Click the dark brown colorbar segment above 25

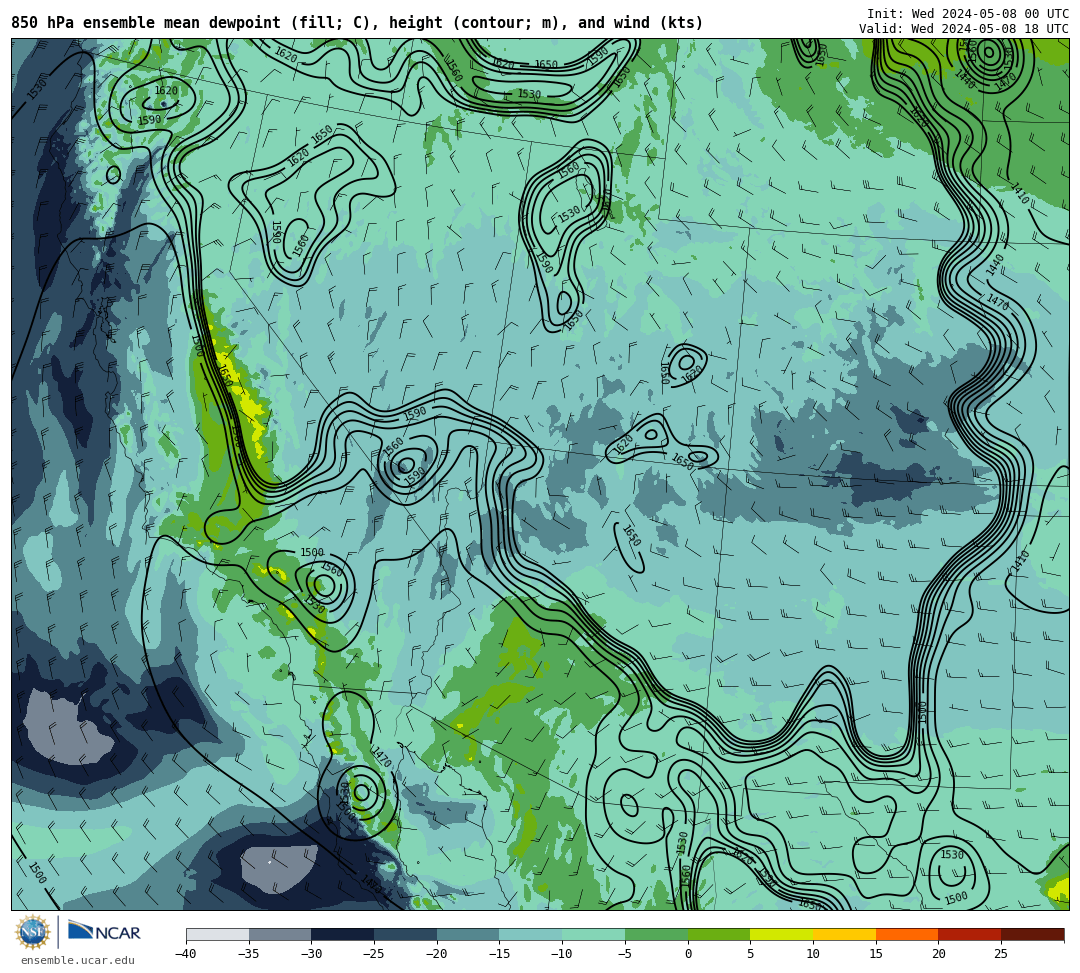(x=1032, y=934)
